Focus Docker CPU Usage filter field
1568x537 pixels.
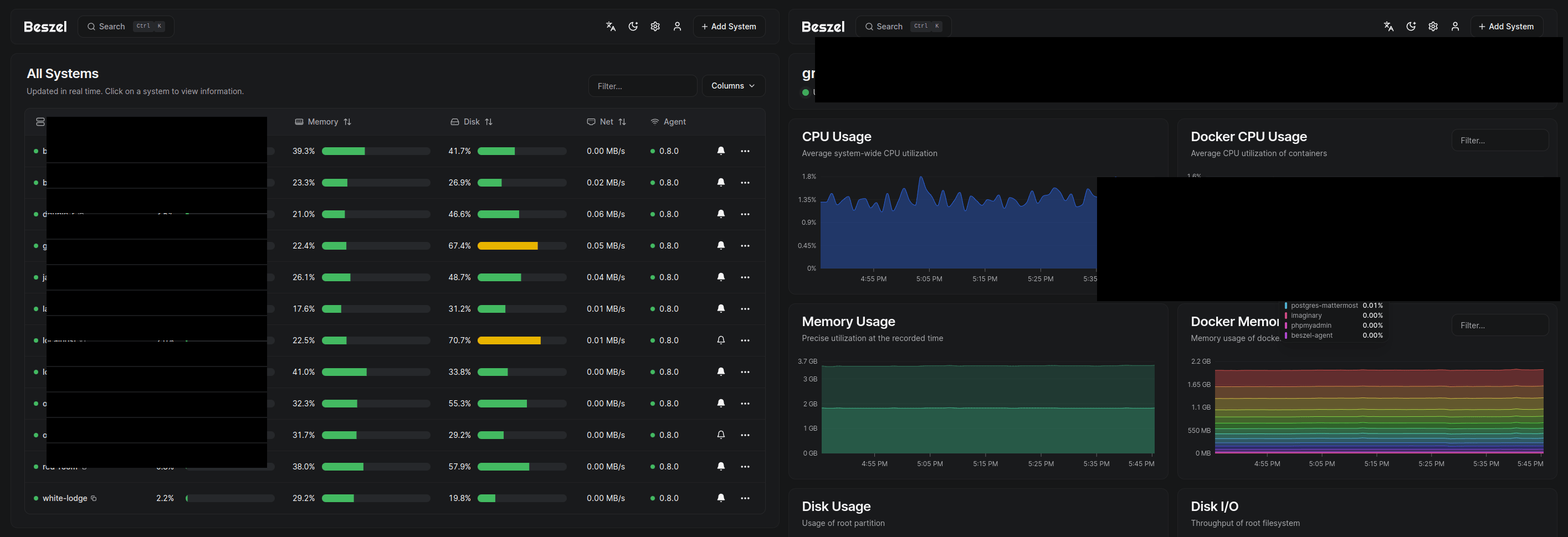(1499, 141)
